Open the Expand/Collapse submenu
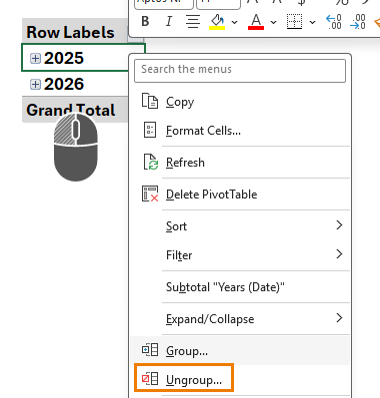This screenshot has width=380, height=398. coord(240,319)
